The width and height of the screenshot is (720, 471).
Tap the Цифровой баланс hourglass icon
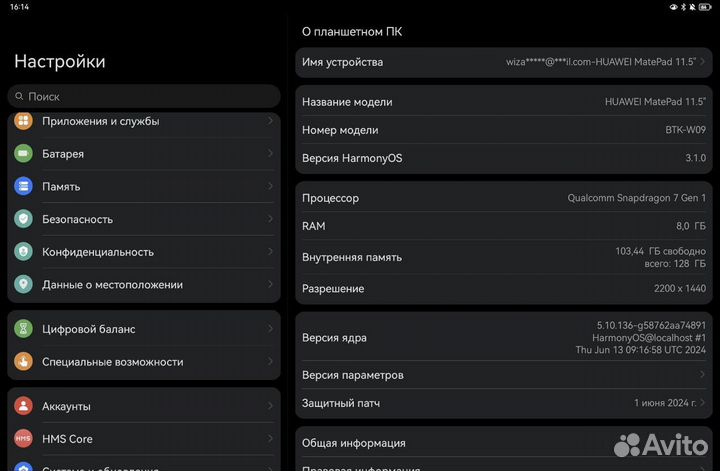(x=23, y=329)
